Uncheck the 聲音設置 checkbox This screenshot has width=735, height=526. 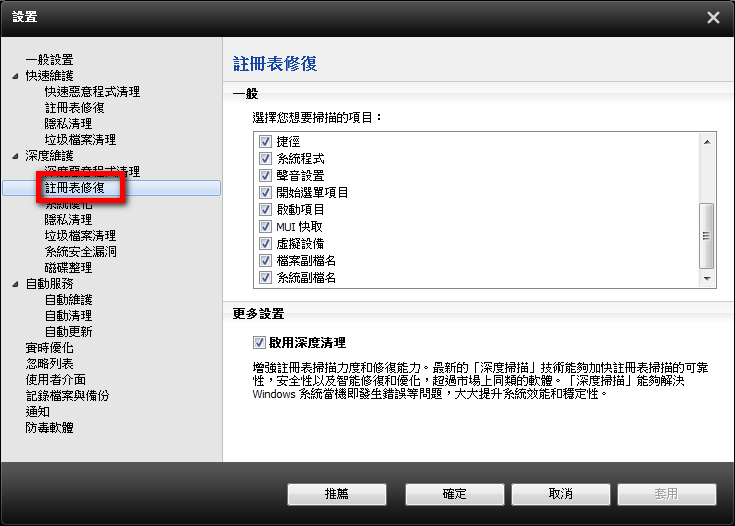[x=266, y=176]
